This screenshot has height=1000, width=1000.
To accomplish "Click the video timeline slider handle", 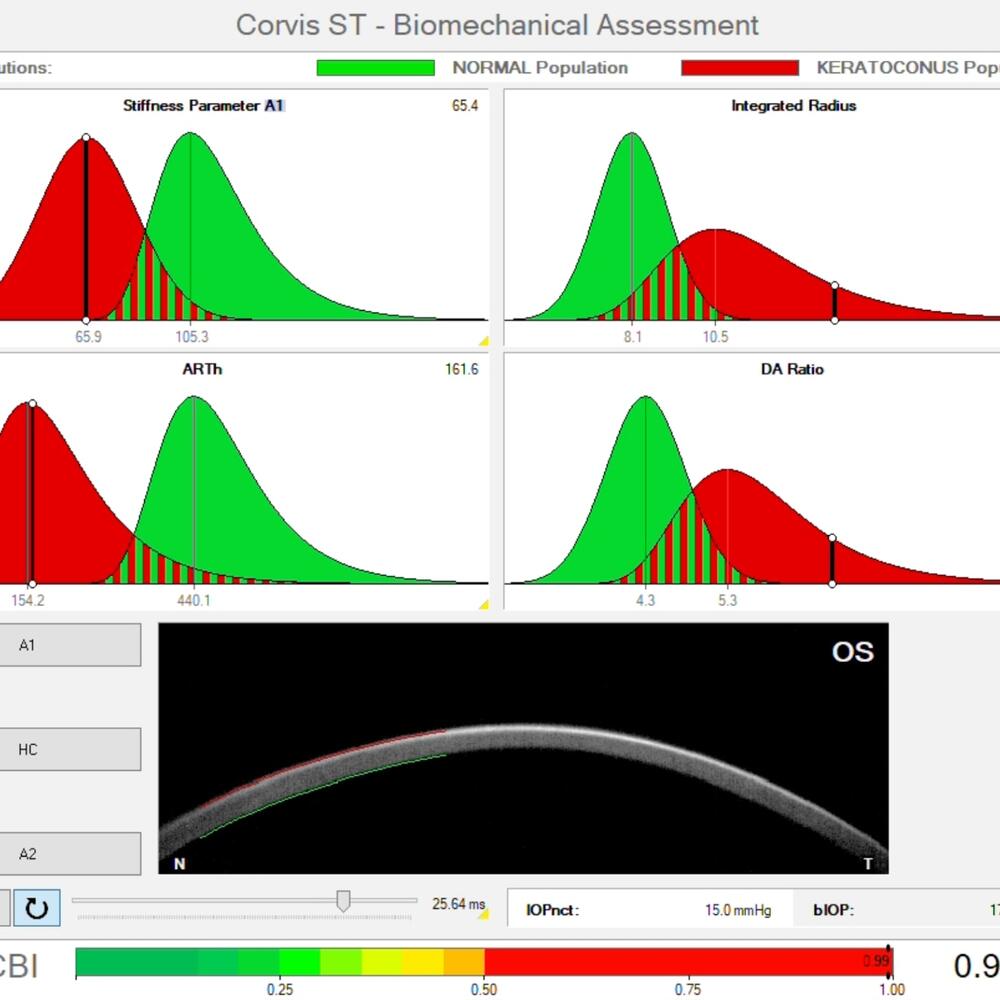I will click(343, 901).
